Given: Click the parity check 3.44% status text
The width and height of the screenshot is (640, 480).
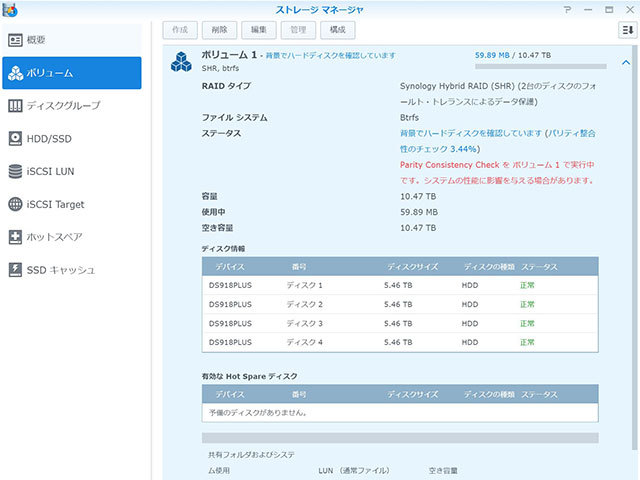Looking at the screenshot, I should (498, 141).
